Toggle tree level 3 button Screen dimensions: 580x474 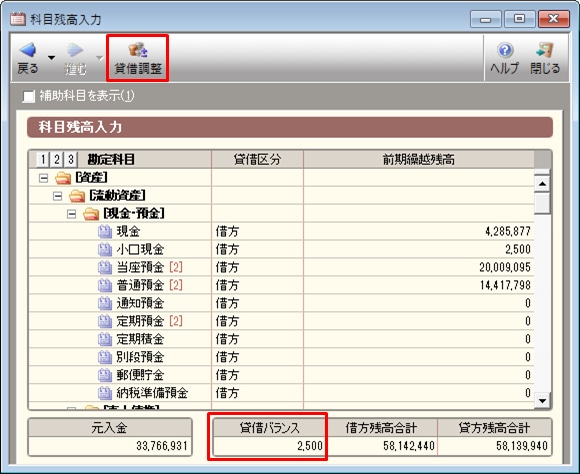point(70,160)
